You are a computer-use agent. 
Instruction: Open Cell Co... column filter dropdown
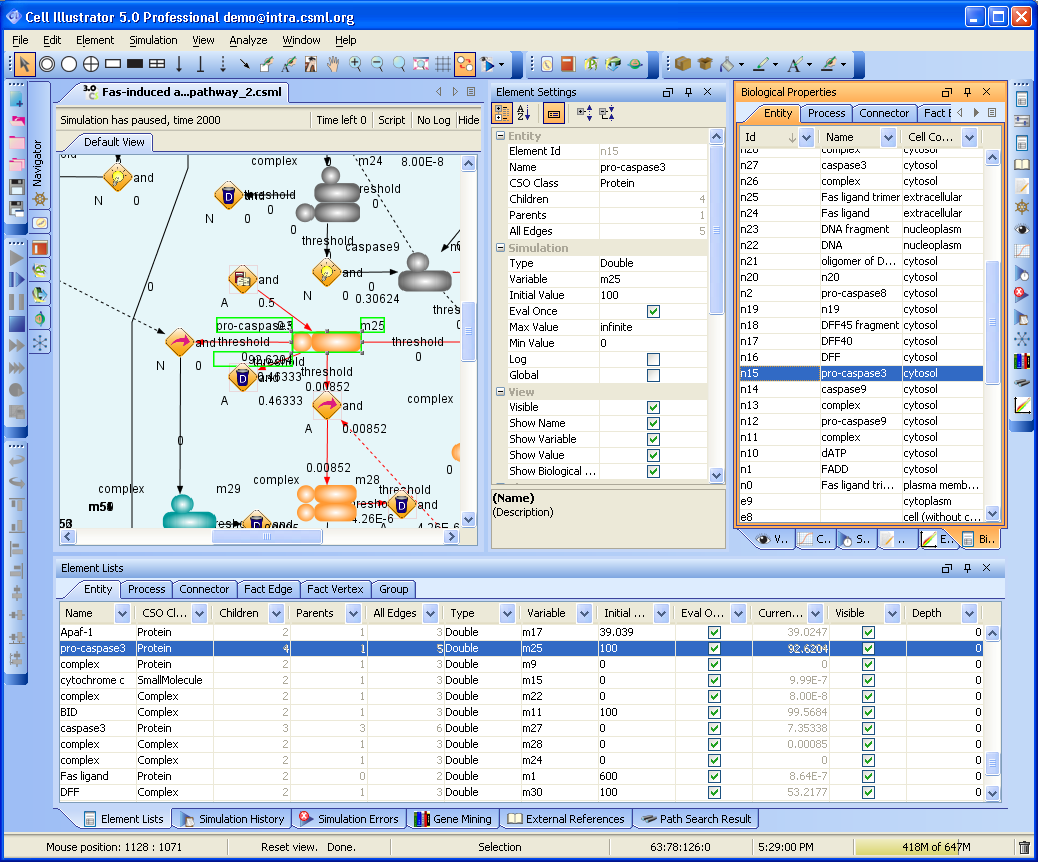pos(969,137)
